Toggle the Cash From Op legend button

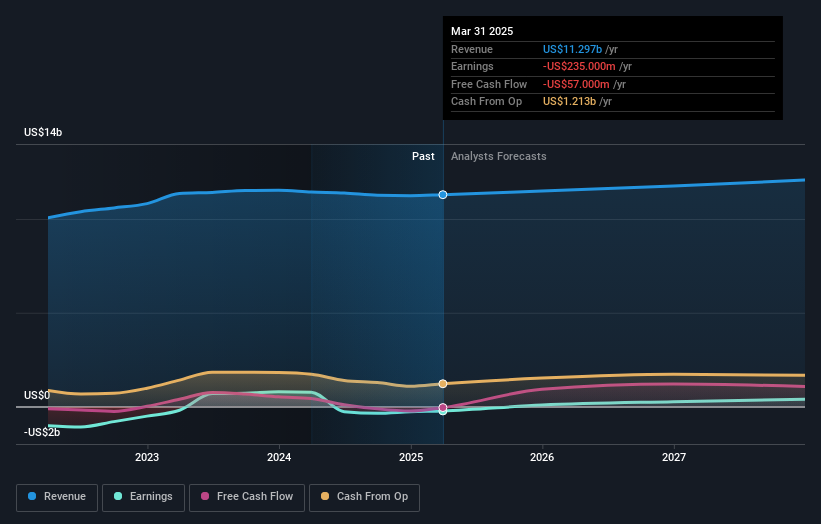tap(364, 497)
